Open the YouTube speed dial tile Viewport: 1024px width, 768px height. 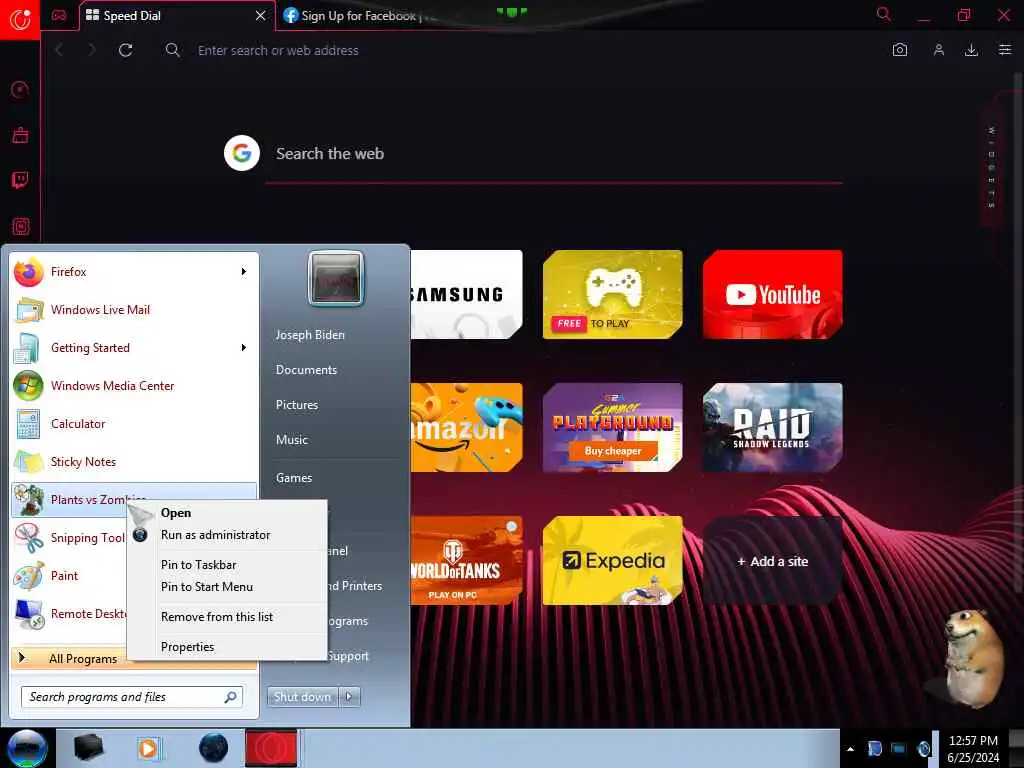click(773, 295)
